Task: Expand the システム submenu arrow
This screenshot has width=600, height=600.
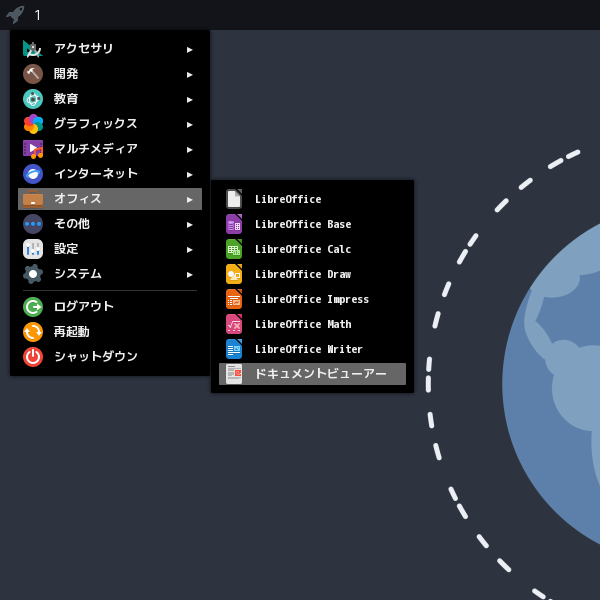Action: click(189, 275)
